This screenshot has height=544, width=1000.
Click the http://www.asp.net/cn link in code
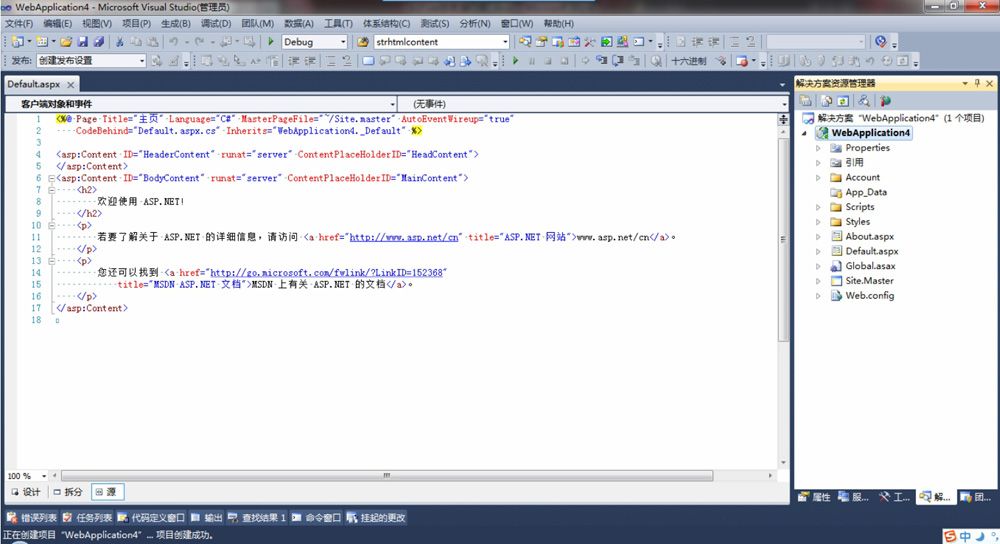tap(404, 237)
